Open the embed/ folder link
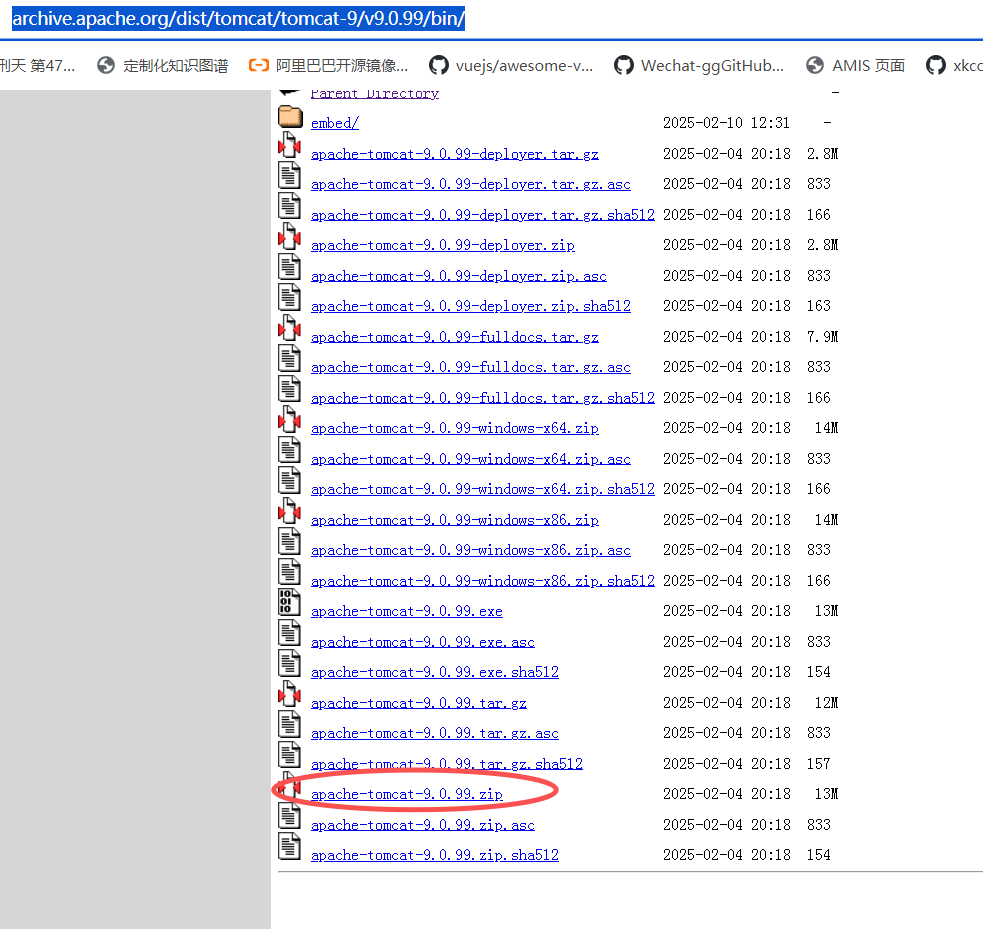Screen dimensions: 983x929 coord(335,123)
